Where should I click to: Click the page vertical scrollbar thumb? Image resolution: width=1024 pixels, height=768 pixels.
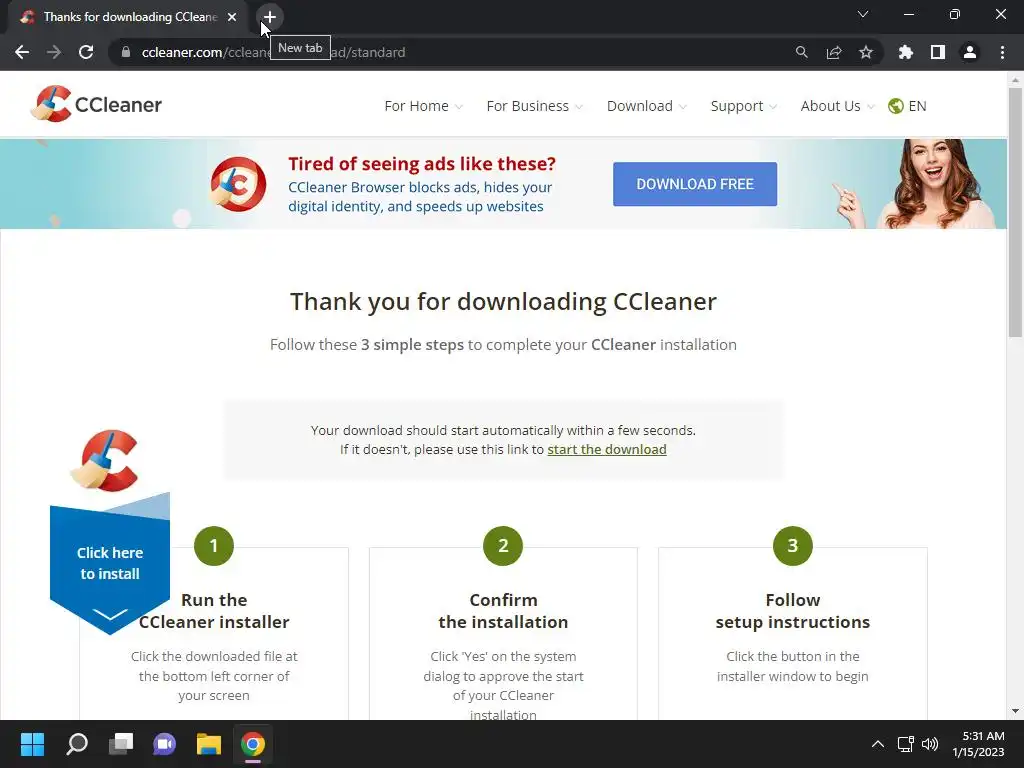click(1015, 212)
